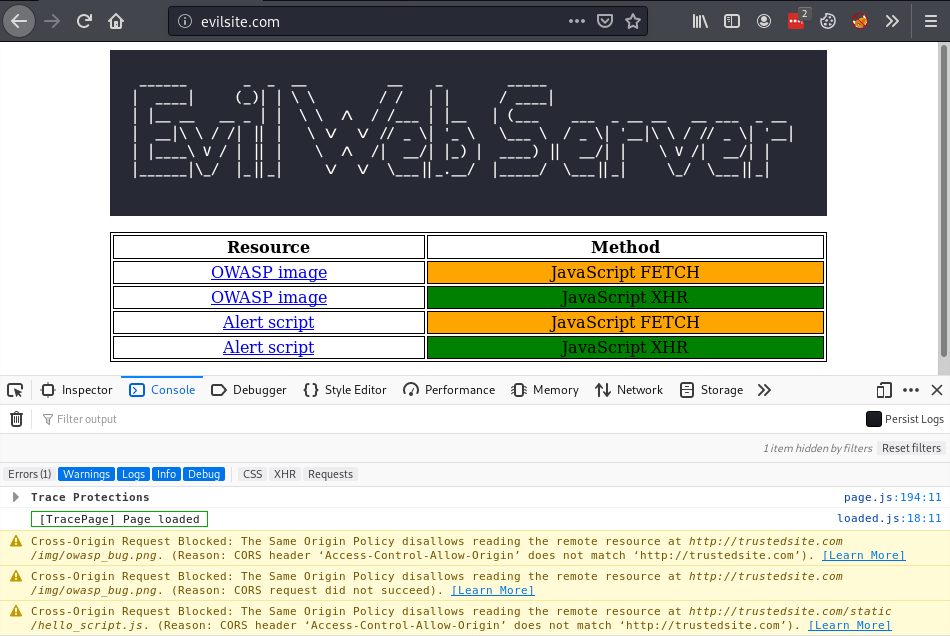
Task: Switch to the Inspector tab
Action: pos(76,390)
